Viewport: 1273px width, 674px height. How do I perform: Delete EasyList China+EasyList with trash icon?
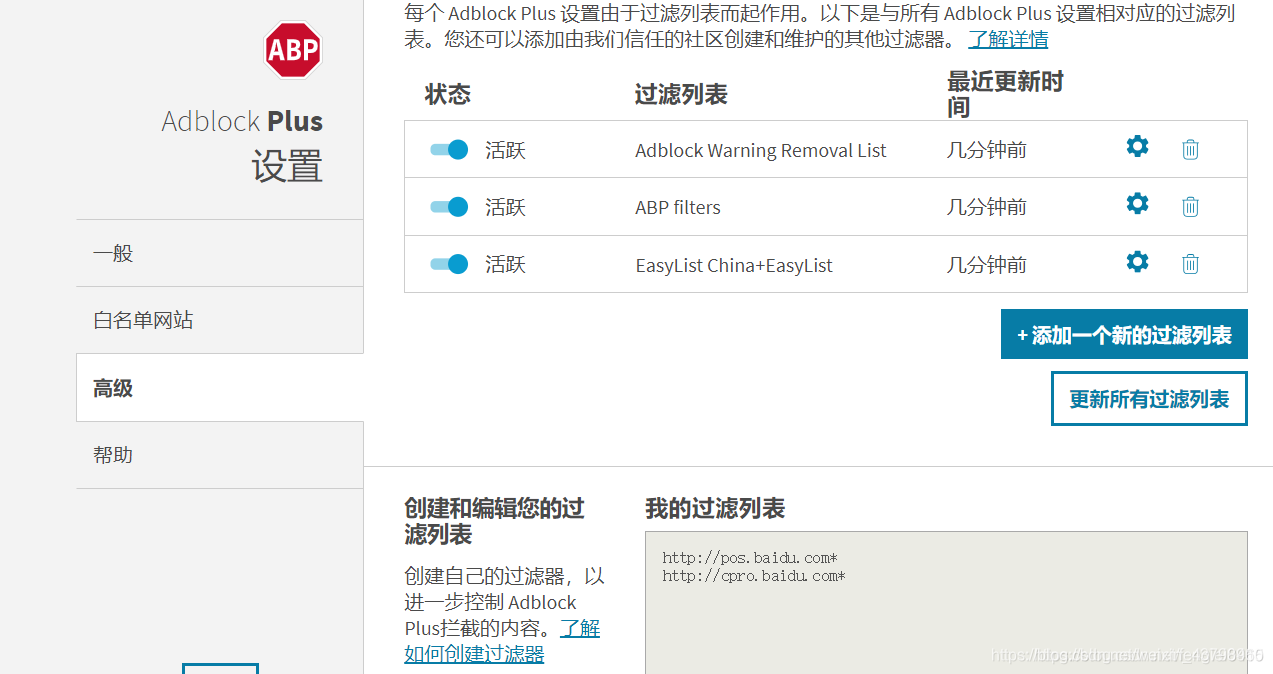click(x=1190, y=264)
